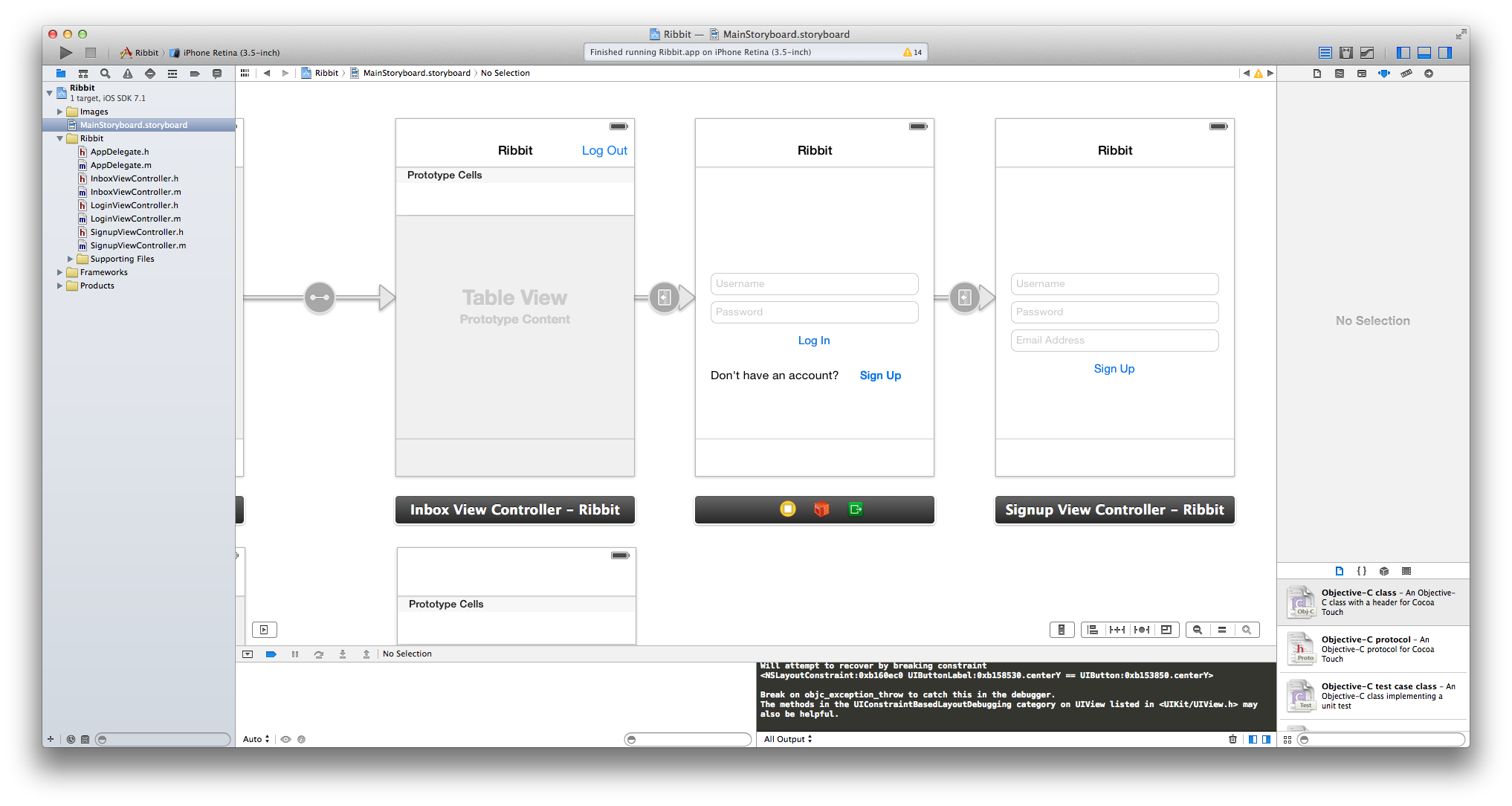The width and height of the screenshot is (1512, 806).
Task: Open LoginViewController.m in the navigator
Action: click(135, 219)
